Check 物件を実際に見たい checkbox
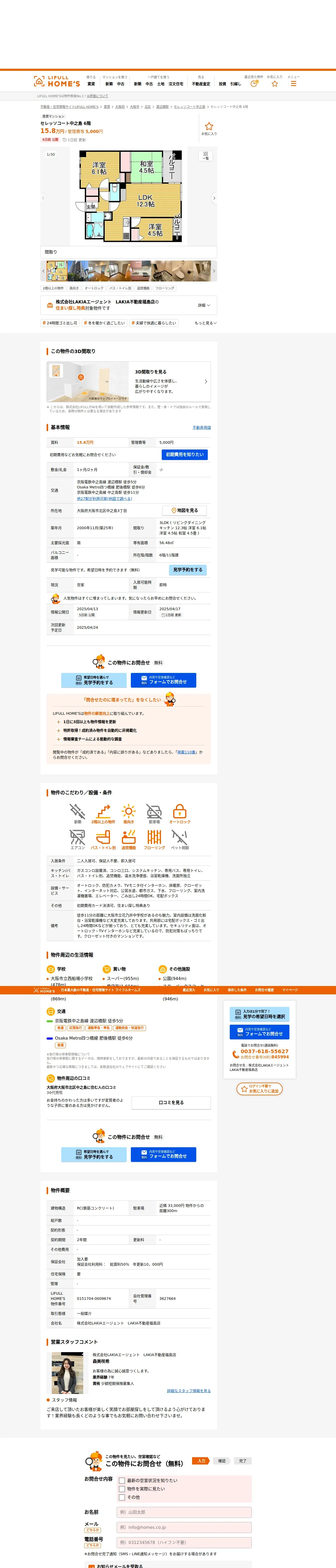 tap(122, 1489)
